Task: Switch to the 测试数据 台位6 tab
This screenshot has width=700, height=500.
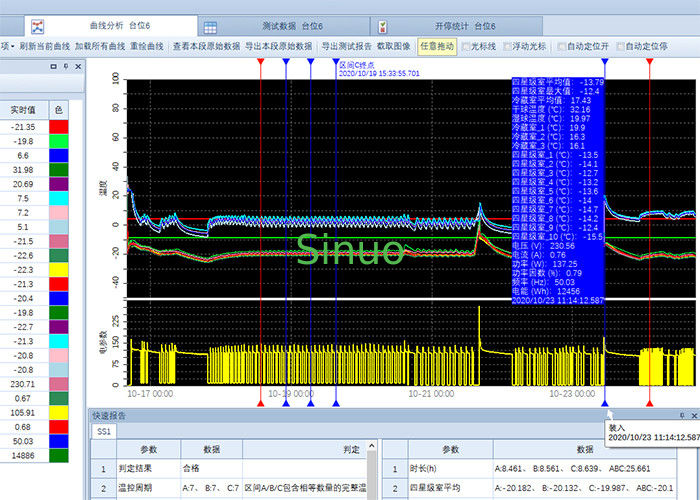Action: (287, 25)
